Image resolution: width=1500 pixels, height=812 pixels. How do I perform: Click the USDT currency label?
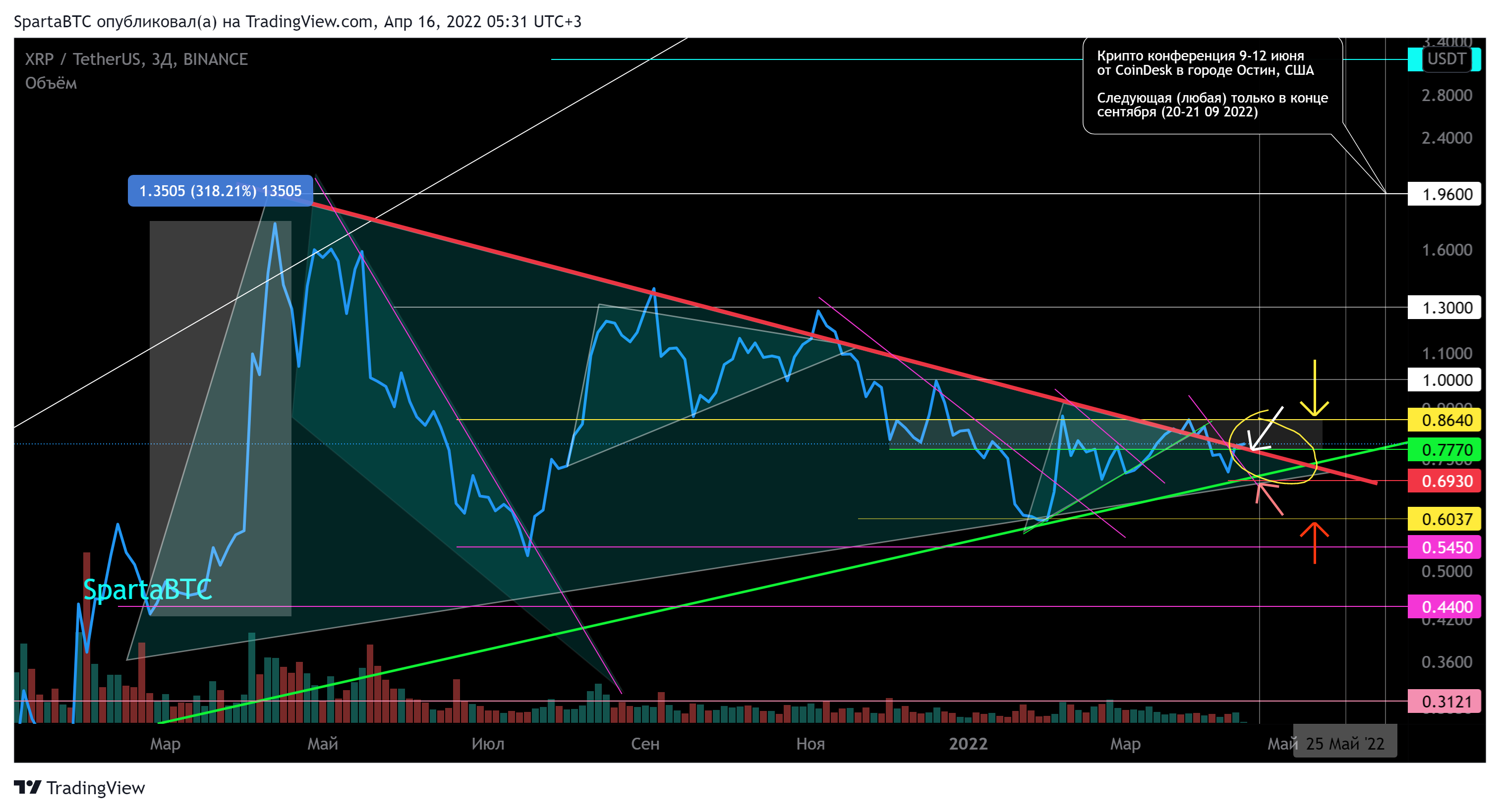point(1446,59)
